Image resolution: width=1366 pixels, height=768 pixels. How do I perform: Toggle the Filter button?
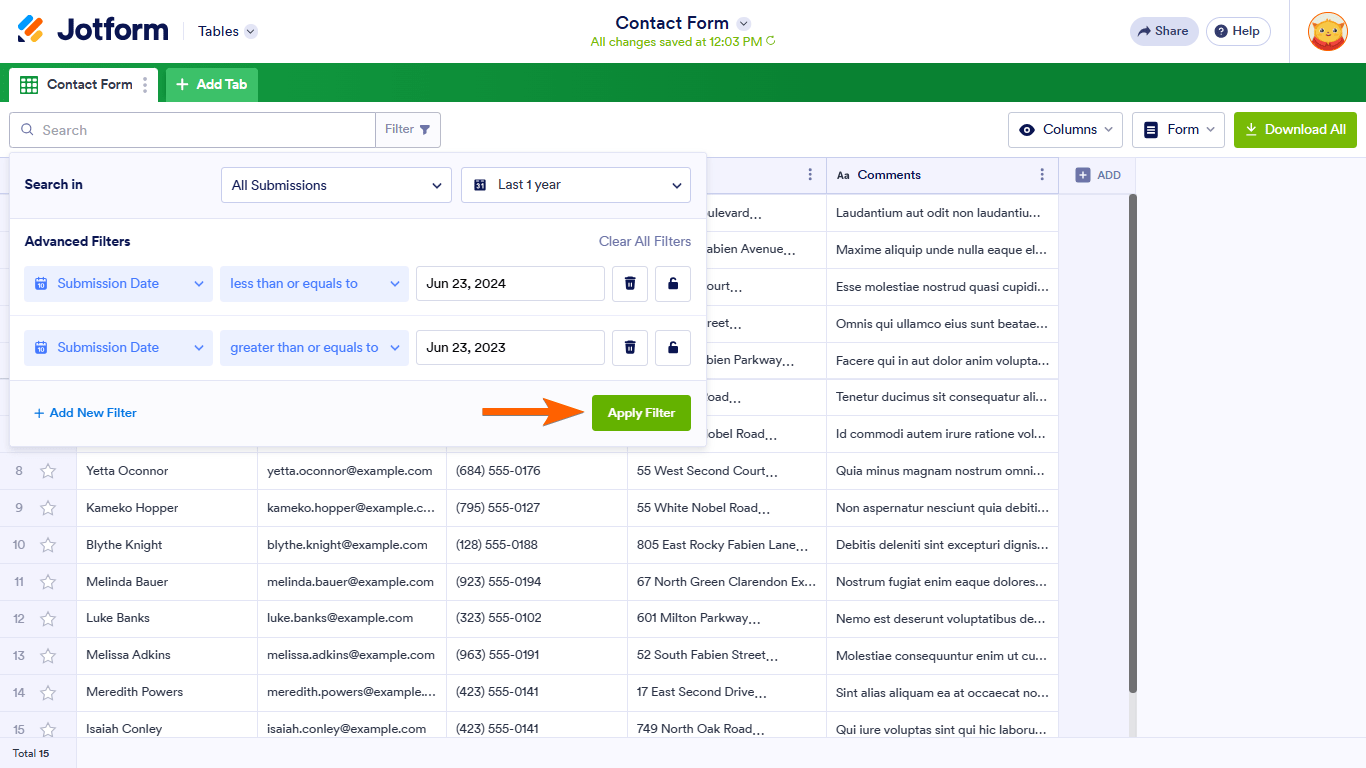click(x=408, y=130)
